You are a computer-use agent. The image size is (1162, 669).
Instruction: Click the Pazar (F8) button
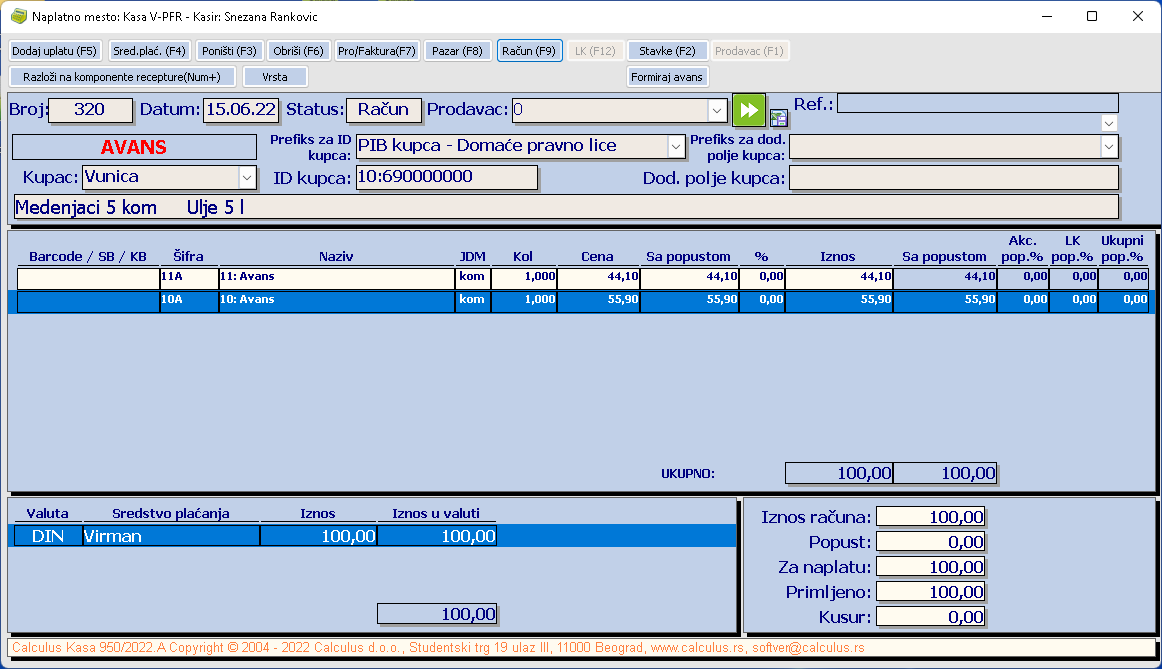[x=457, y=50]
